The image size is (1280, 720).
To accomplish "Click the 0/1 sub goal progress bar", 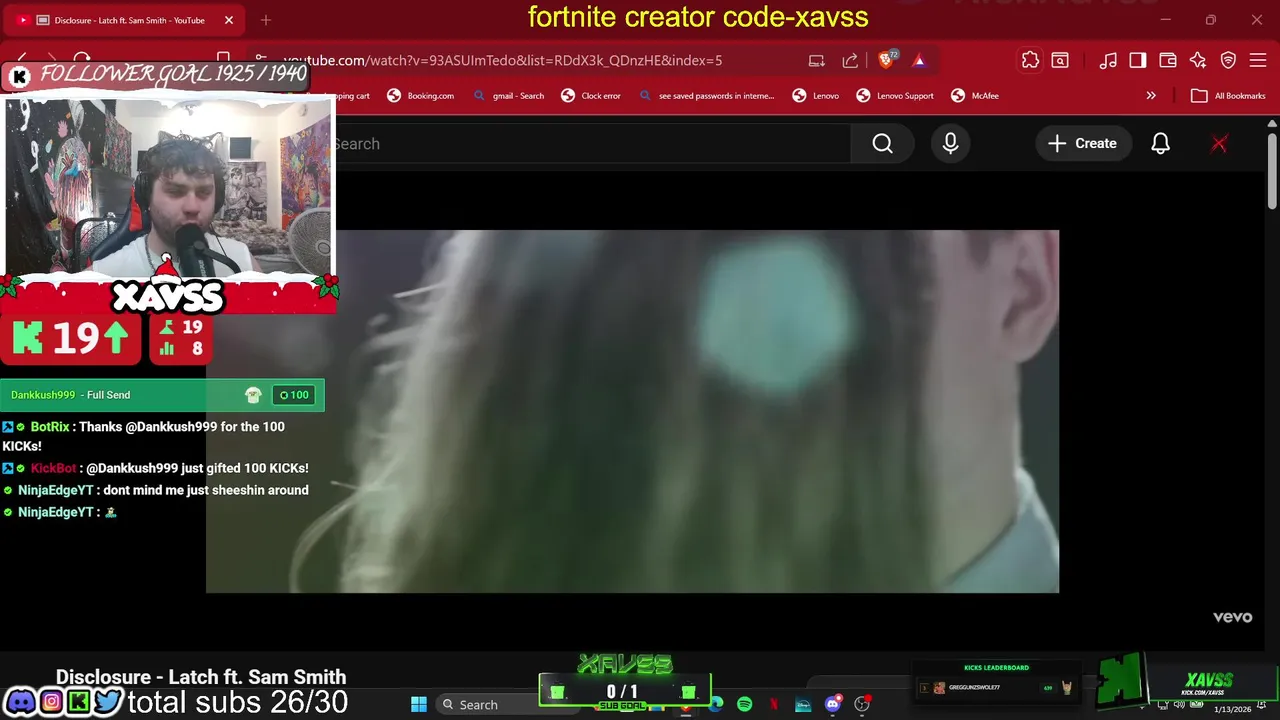I will pyautogui.click(x=623, y=692).
